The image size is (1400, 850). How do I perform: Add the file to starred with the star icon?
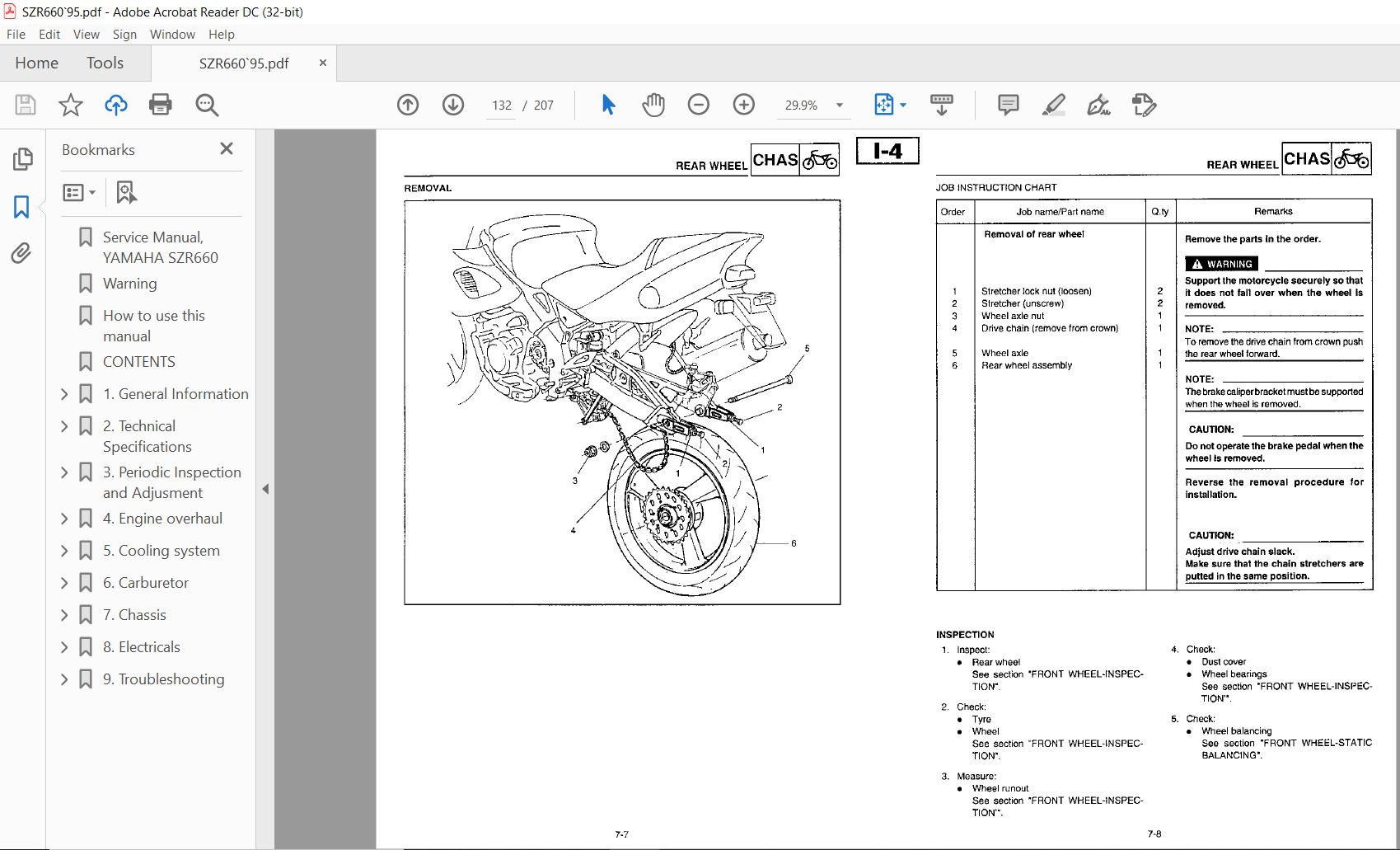click(71, 105)
